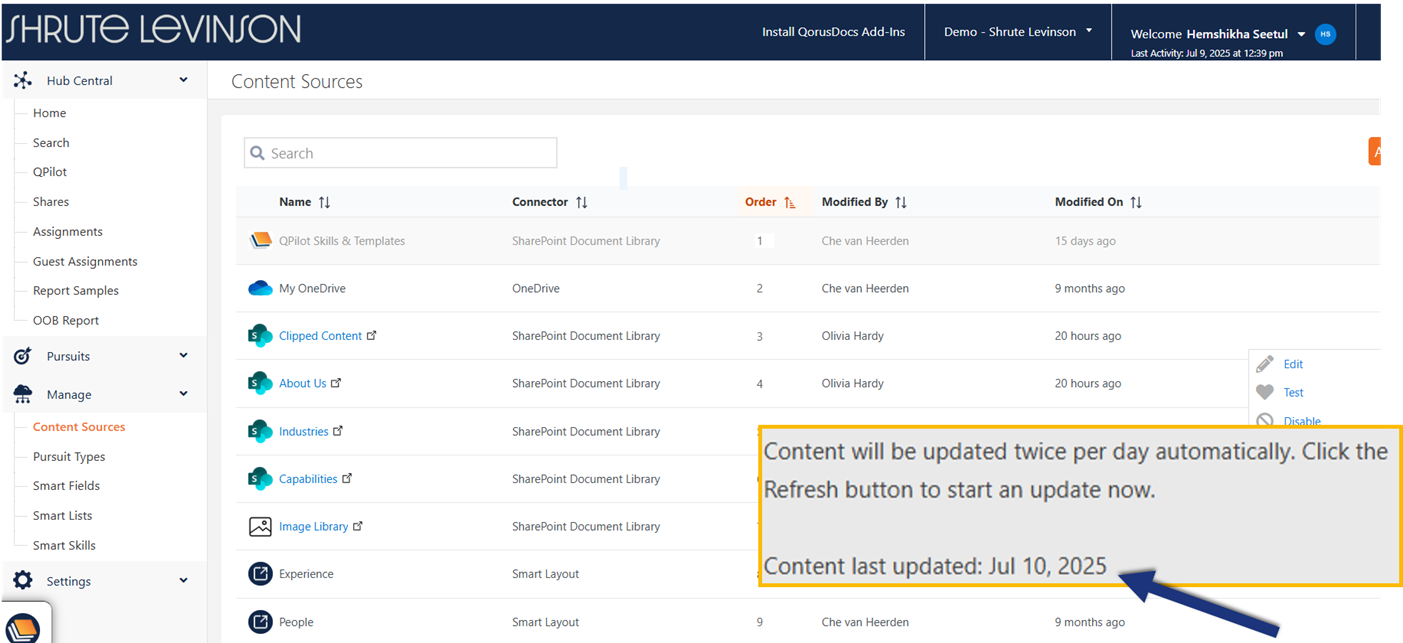Screen dimensions: 1403x643
Task: Expand the Settings sidebar section
Action: pyautogui.click(x=183, y=580)
